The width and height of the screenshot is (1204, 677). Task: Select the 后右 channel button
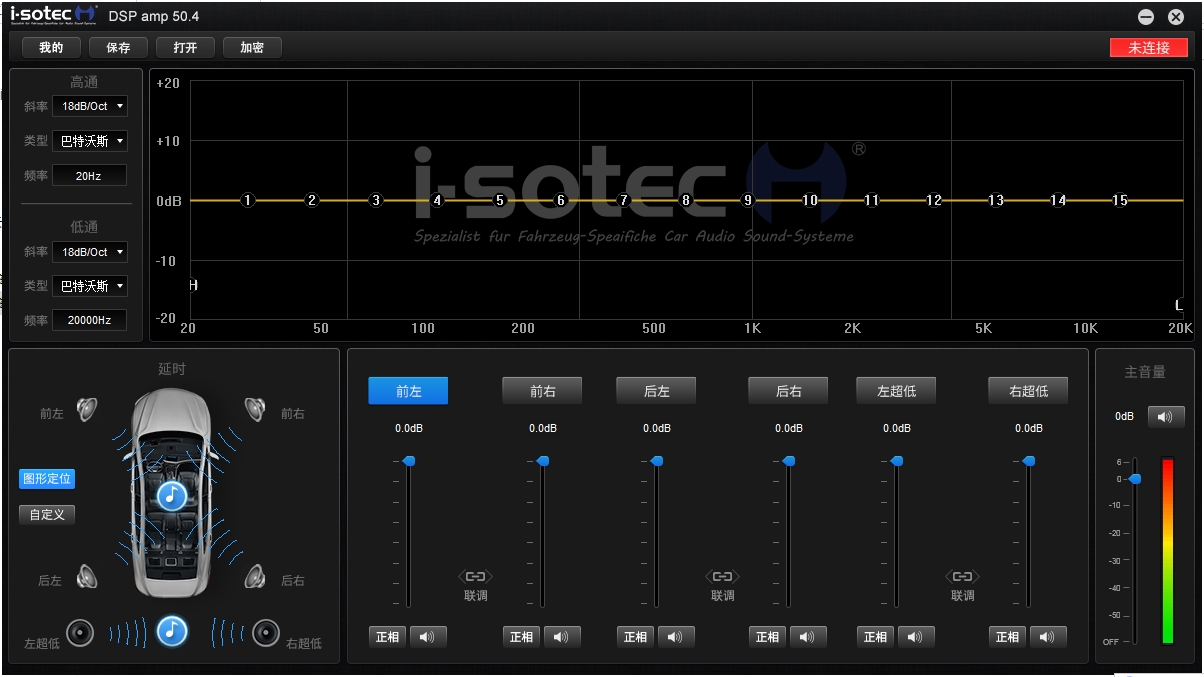point(788,391)
